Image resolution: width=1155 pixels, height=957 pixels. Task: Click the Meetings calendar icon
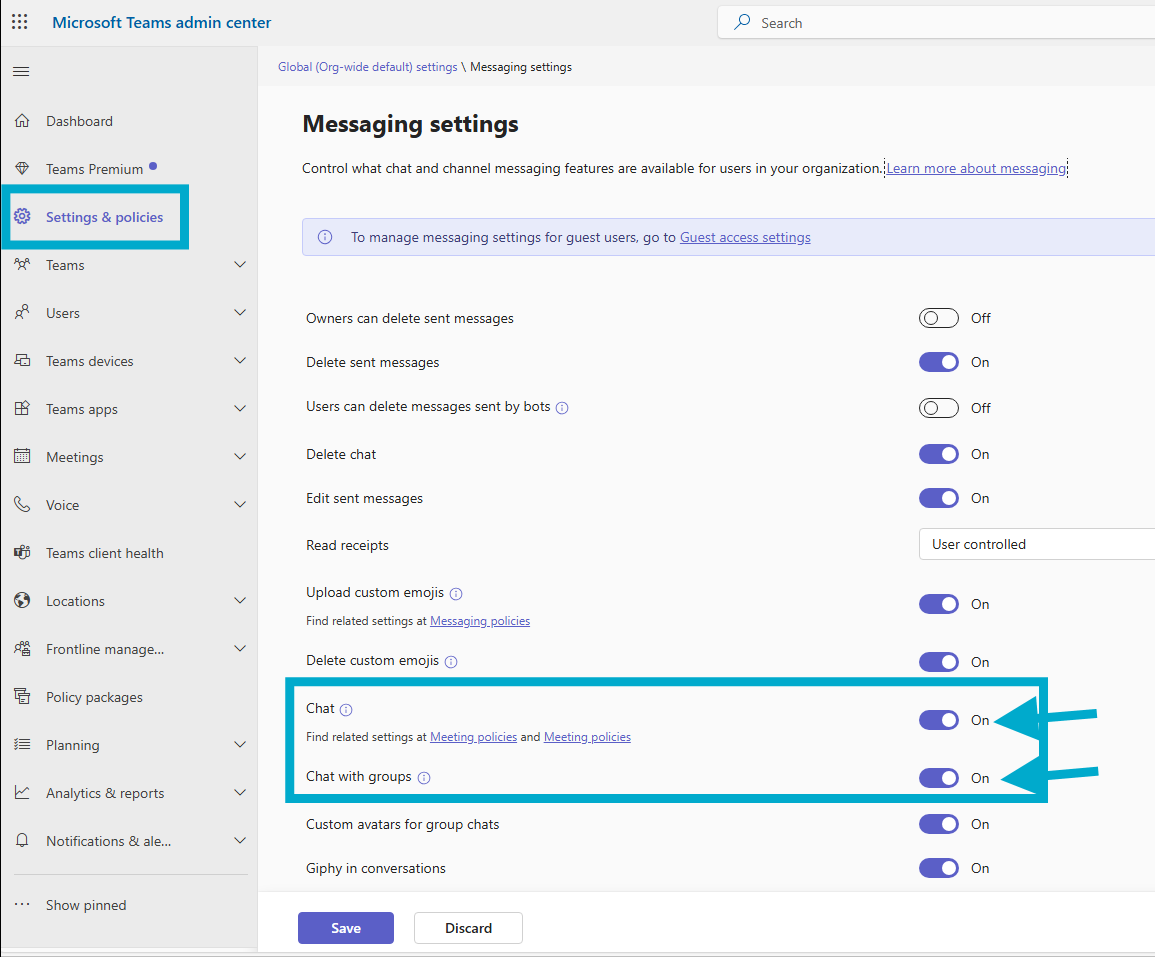(22, 457)
